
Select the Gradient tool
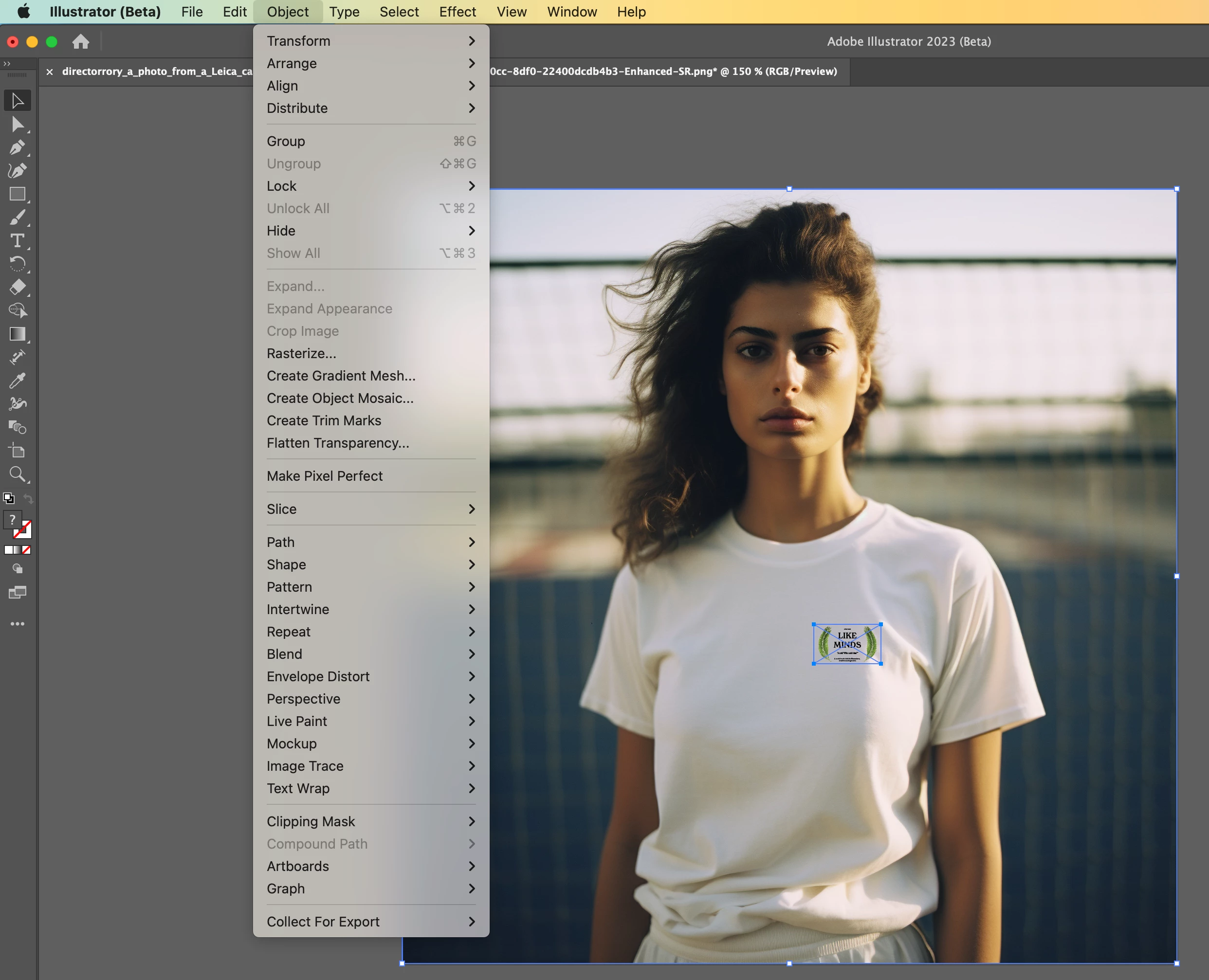pyautogui.click(x=17, y=334)
